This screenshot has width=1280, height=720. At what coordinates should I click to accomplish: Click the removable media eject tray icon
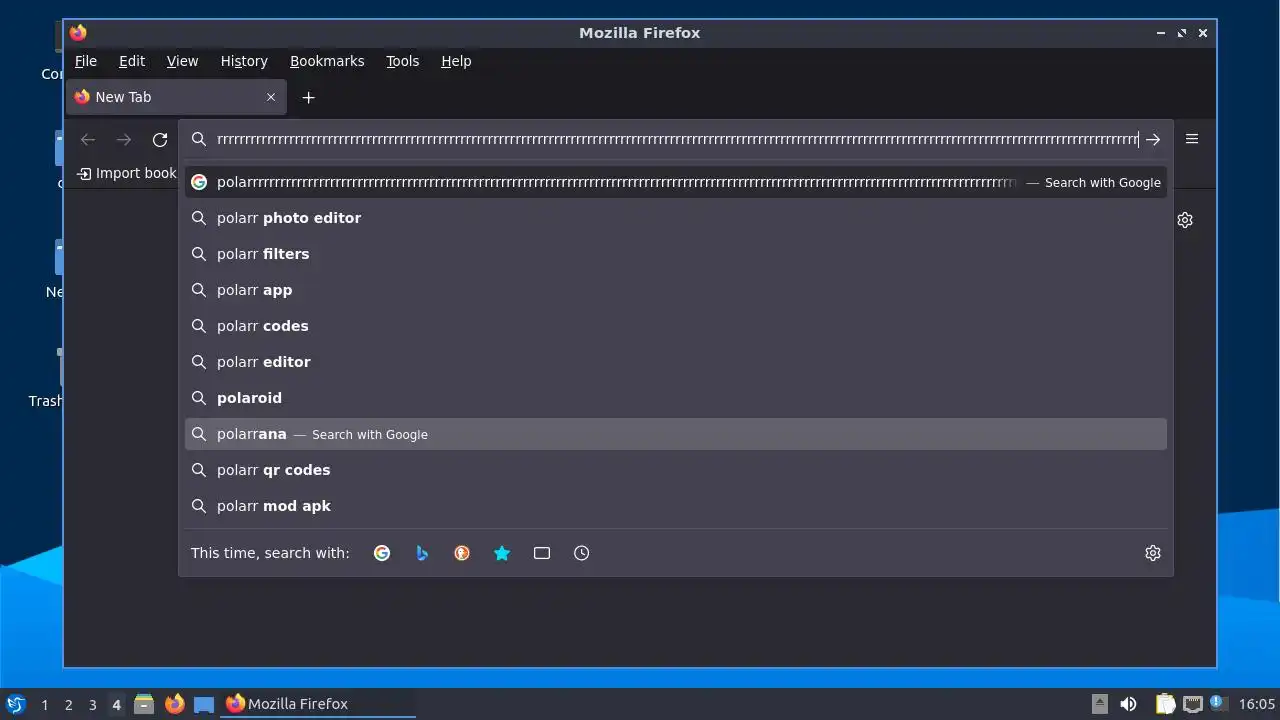[x=1100, y=704]
